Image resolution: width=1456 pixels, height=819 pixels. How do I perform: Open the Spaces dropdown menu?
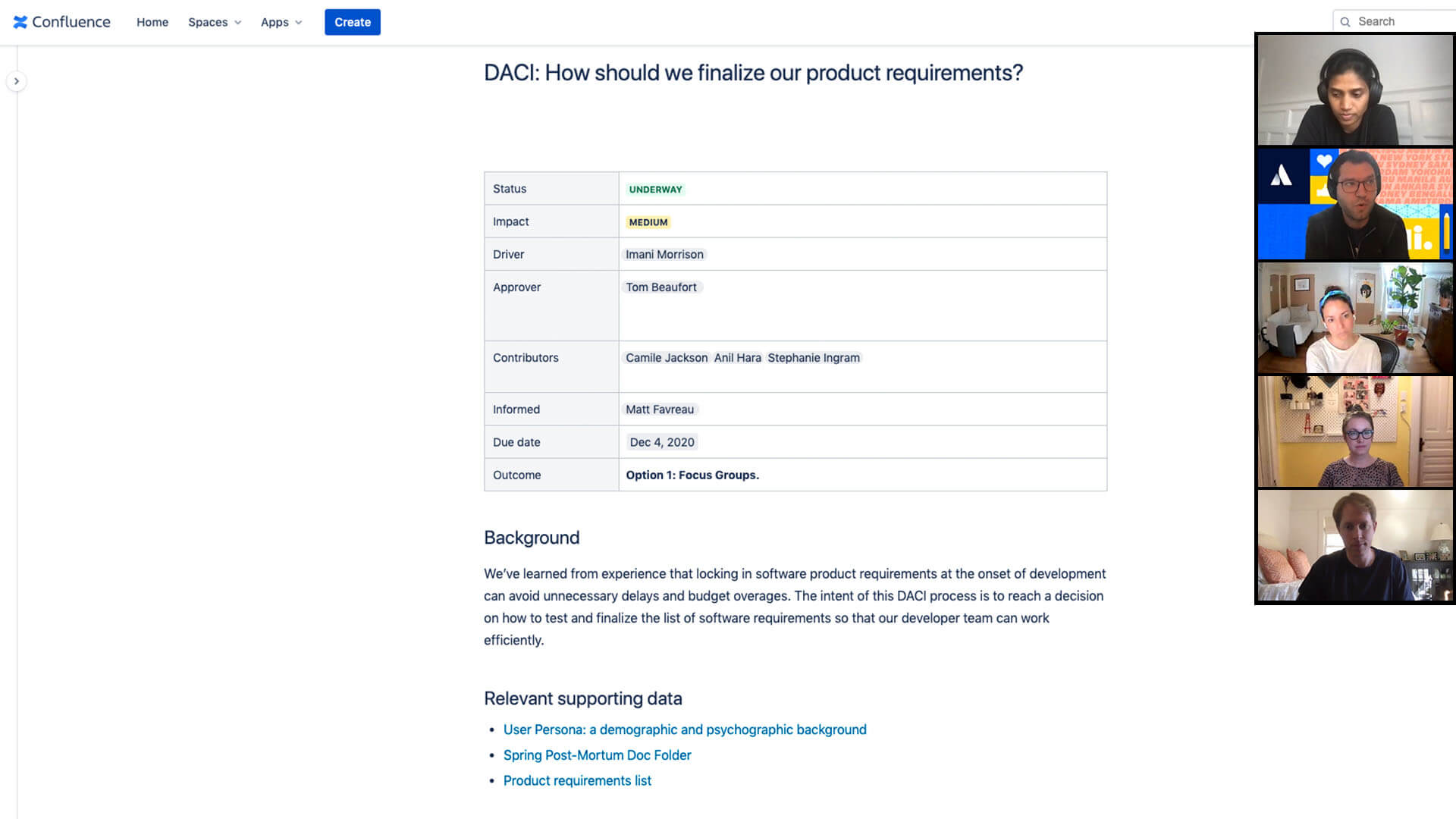pos(214,22)
